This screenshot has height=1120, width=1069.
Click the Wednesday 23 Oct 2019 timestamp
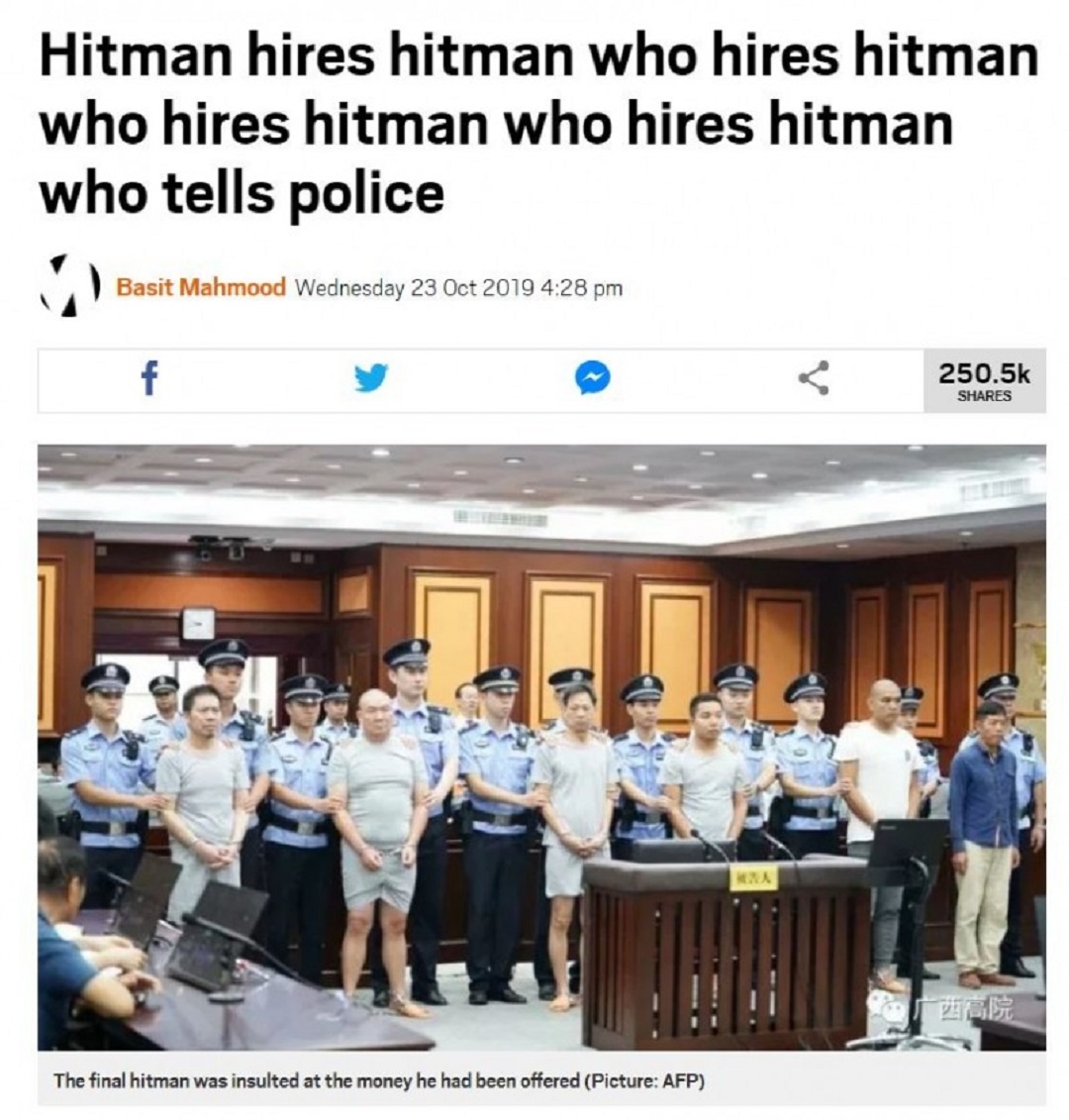pos(458,288)
